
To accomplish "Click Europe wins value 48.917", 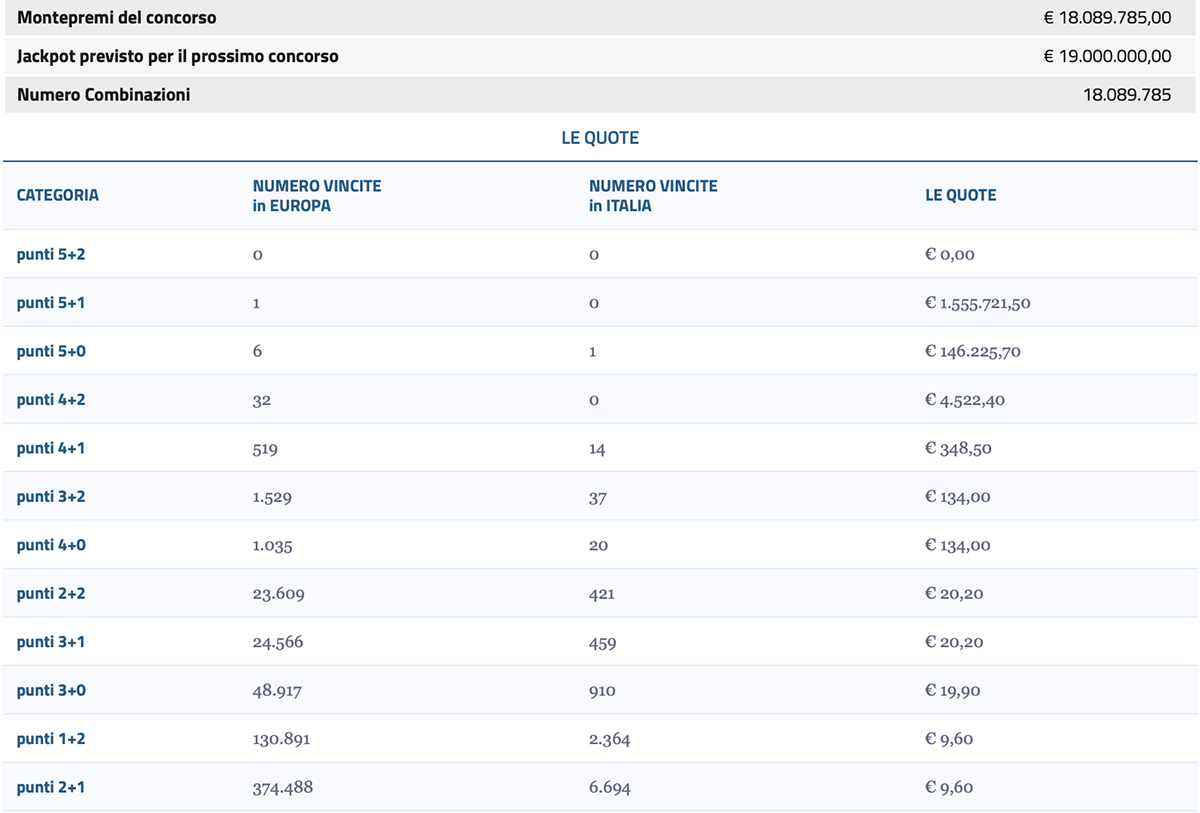I will 278,691.
